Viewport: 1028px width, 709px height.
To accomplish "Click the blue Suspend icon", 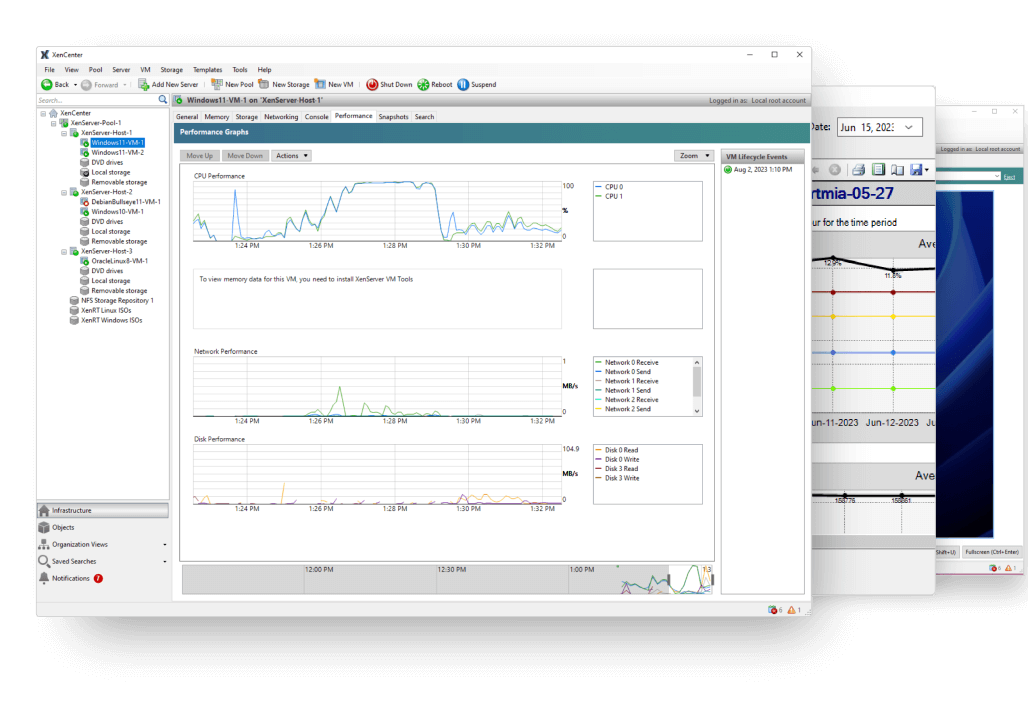I will coord(463,85).
